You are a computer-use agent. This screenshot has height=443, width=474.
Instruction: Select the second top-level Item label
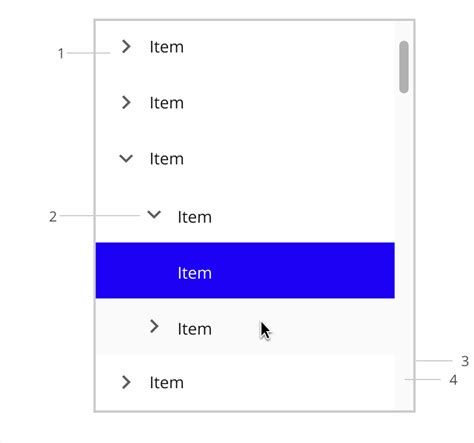click(x=167, y=103)
